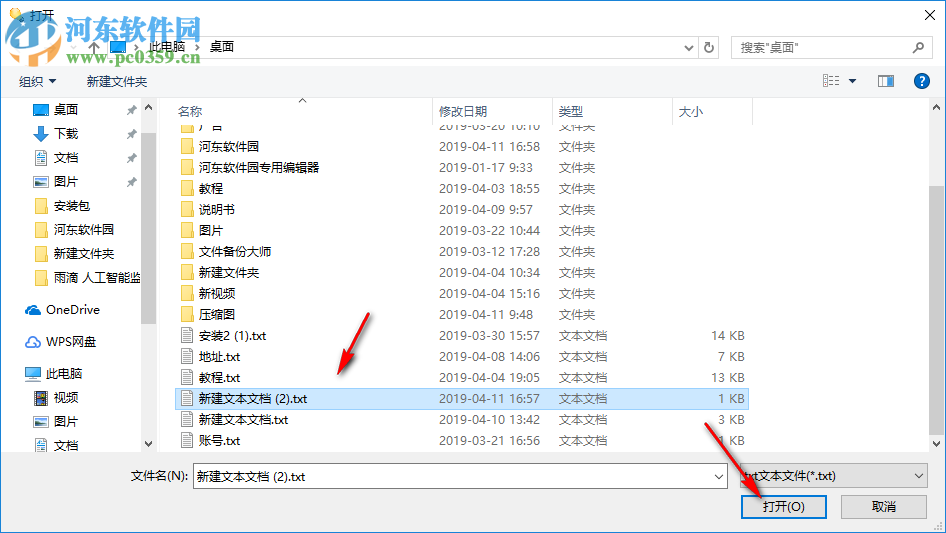Screen dimensions: 946x533
Task: Click text file icon of 账号.txt
Action: tap(187, 441)
